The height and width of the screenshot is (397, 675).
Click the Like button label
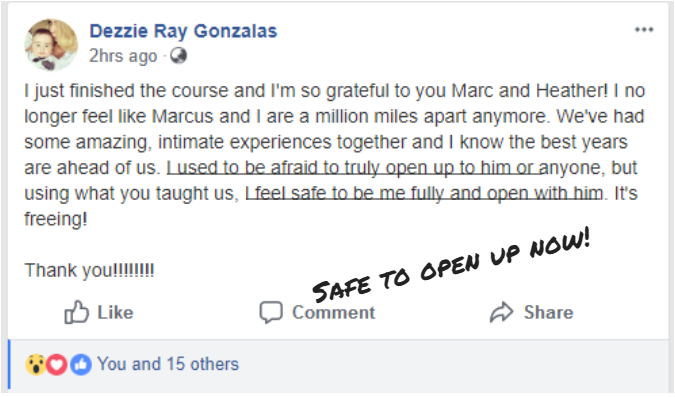point(115,313)
